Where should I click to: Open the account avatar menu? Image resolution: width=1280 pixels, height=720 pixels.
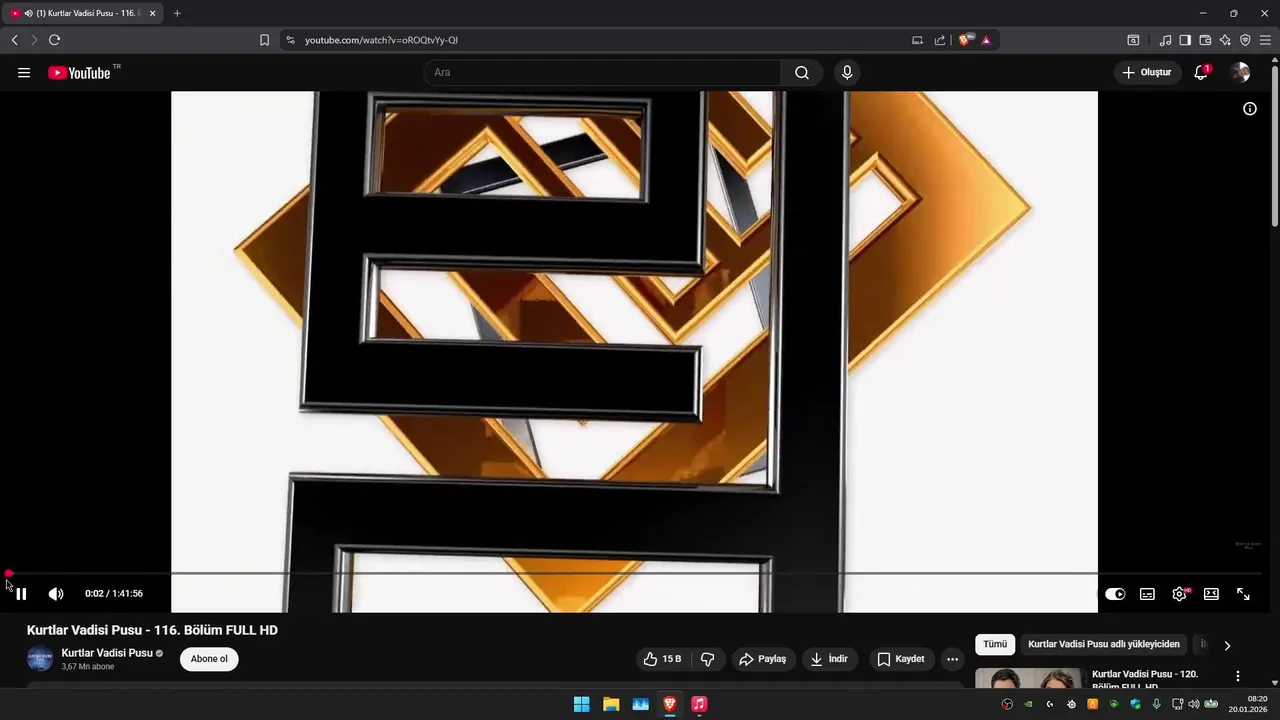(x=1240, y=73)
